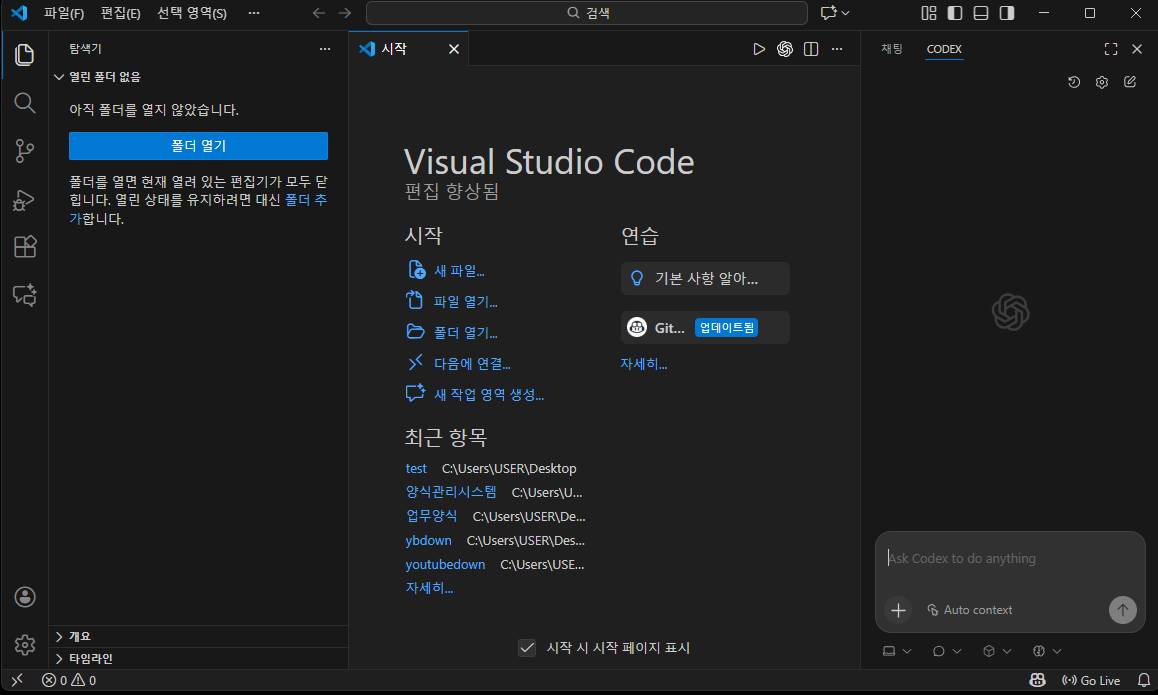Open chat dropdown arrow in title bar
The image size is (1158, 695).
846,13
